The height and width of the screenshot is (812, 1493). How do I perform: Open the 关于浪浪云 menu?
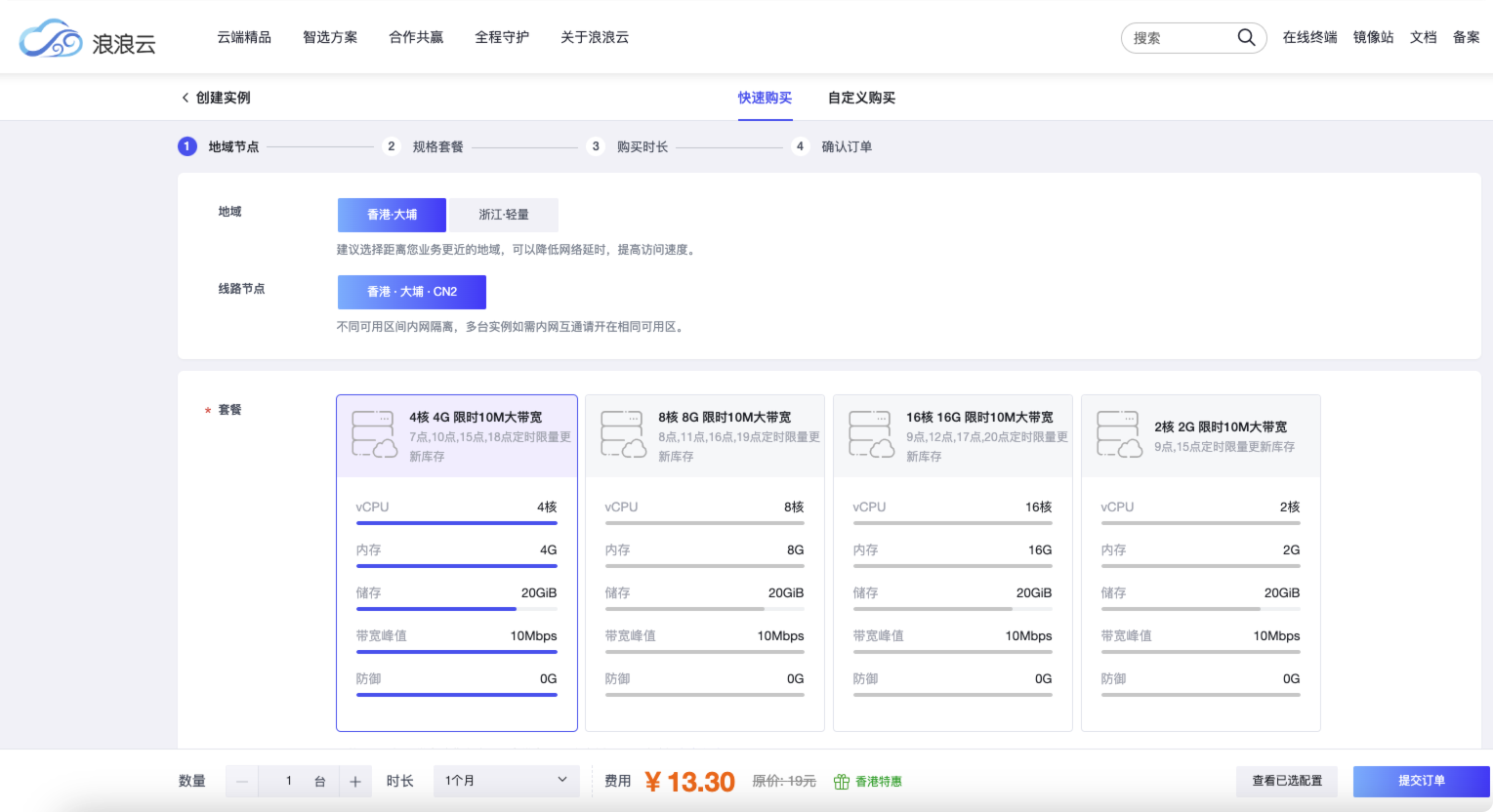(x=595, y=37)
